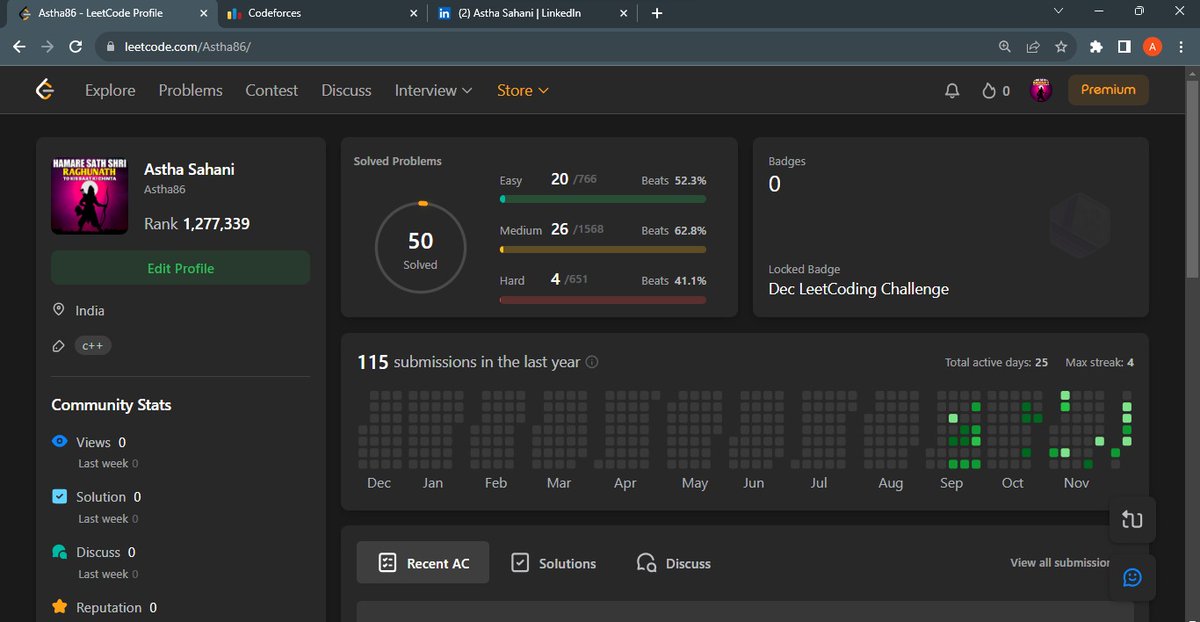The height and width of the screenshot is (622, 1200).
Task: Select the Recent AC tab
Action: pos(423,563)
